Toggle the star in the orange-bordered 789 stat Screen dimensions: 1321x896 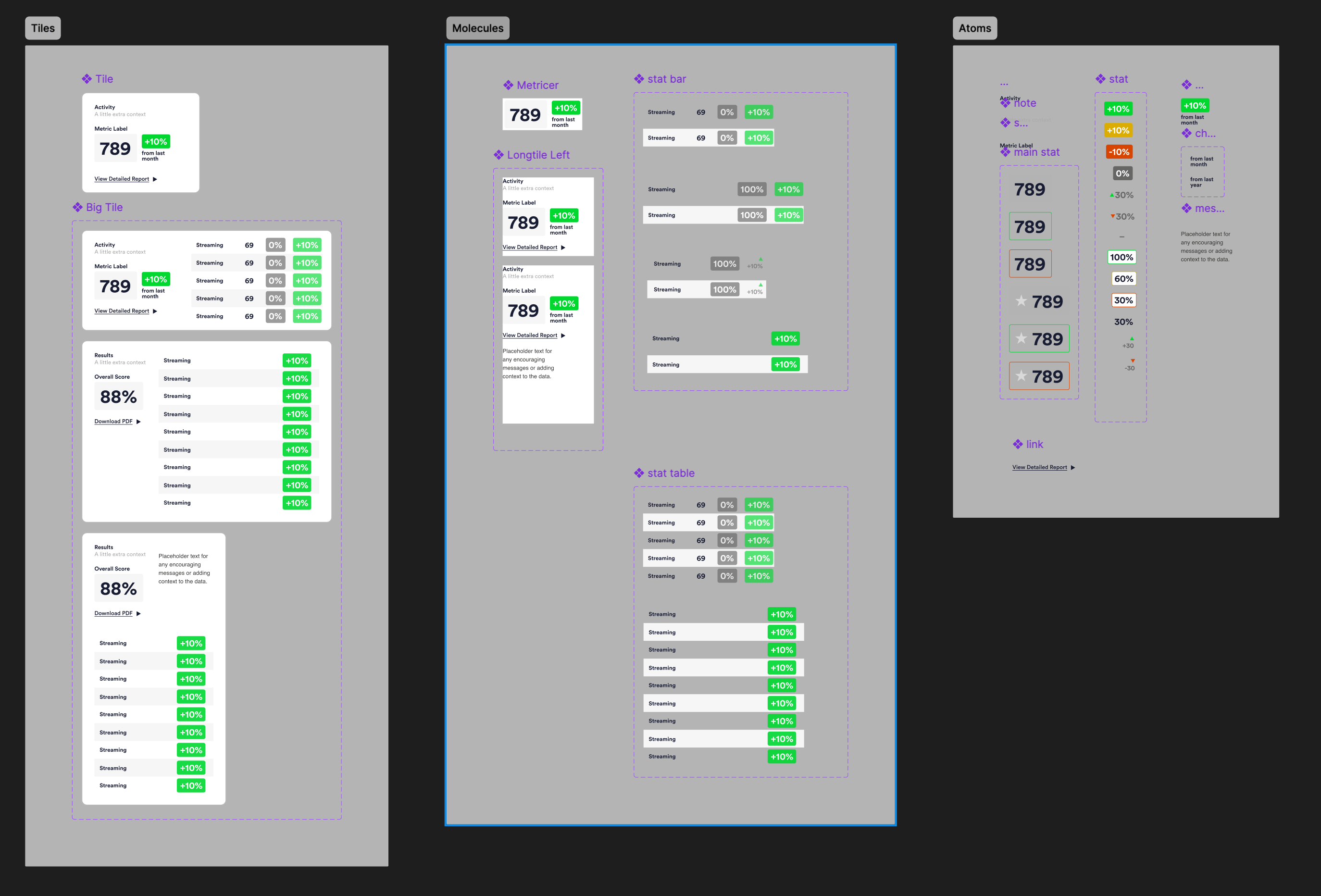tap(1022, 376)
